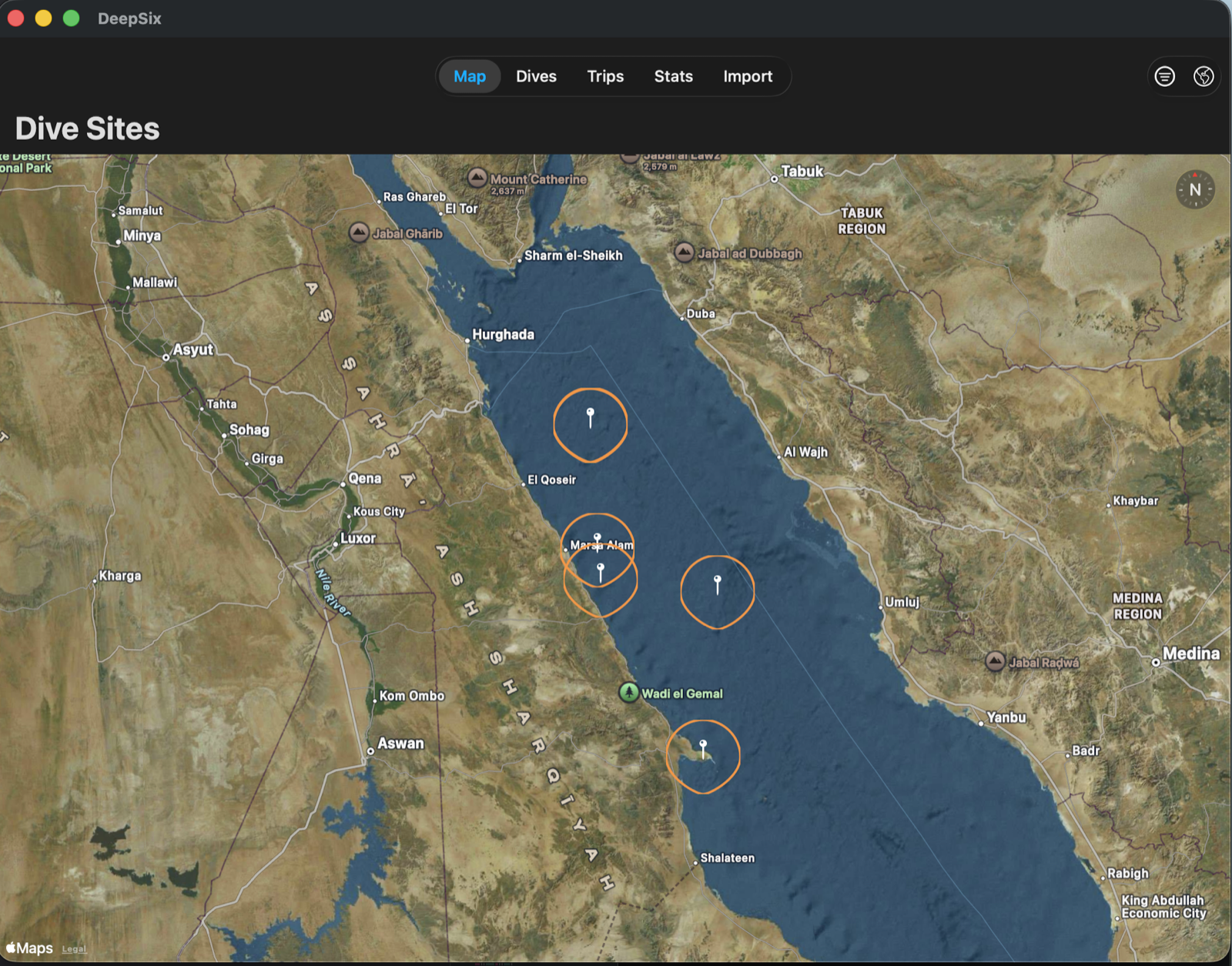Viewport: 1232px width, 966px height.
Task: Click the Mount Catherine peak icon
Action: [477, 179]
